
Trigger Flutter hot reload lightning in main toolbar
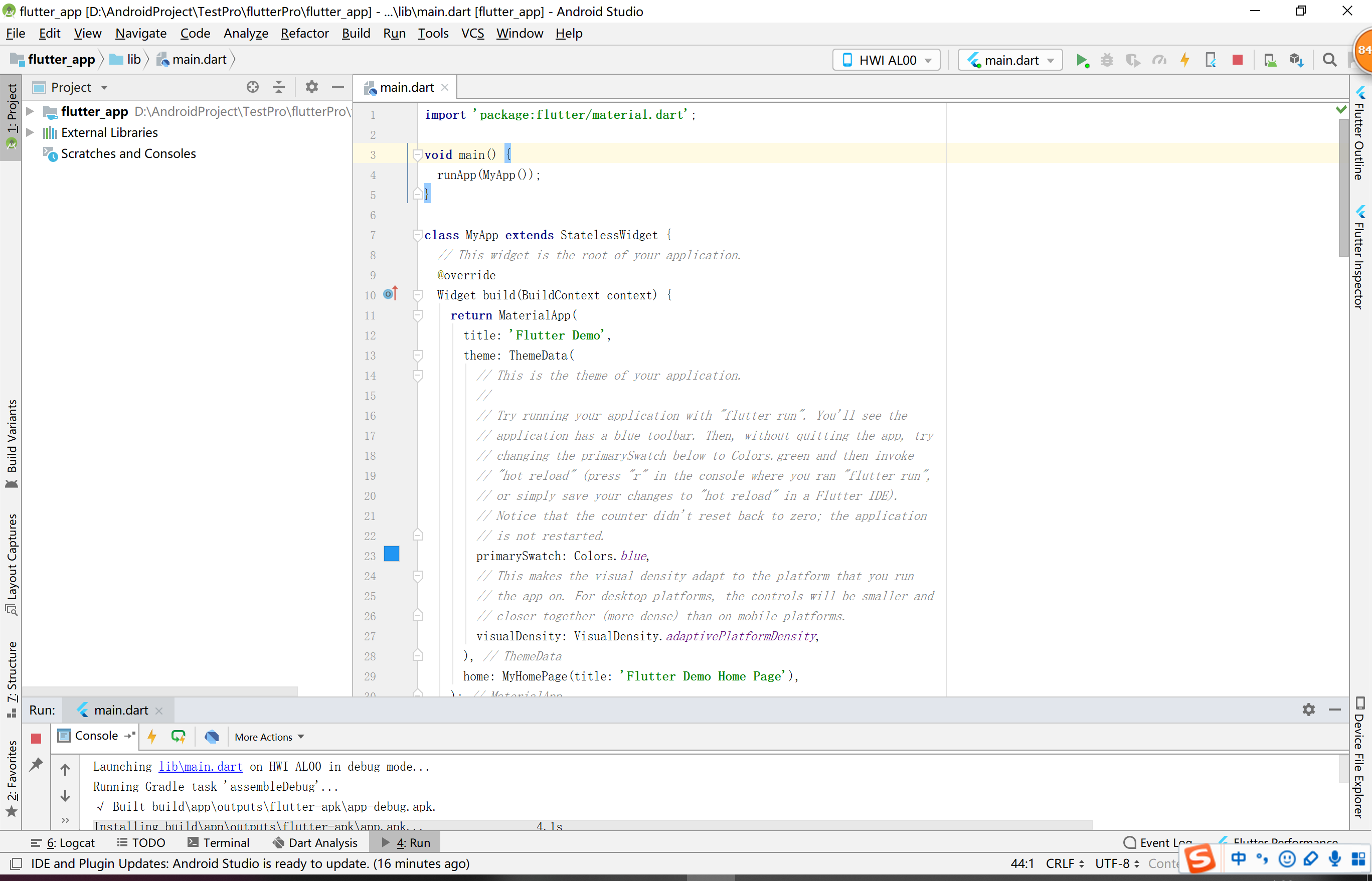(1185, 60)
